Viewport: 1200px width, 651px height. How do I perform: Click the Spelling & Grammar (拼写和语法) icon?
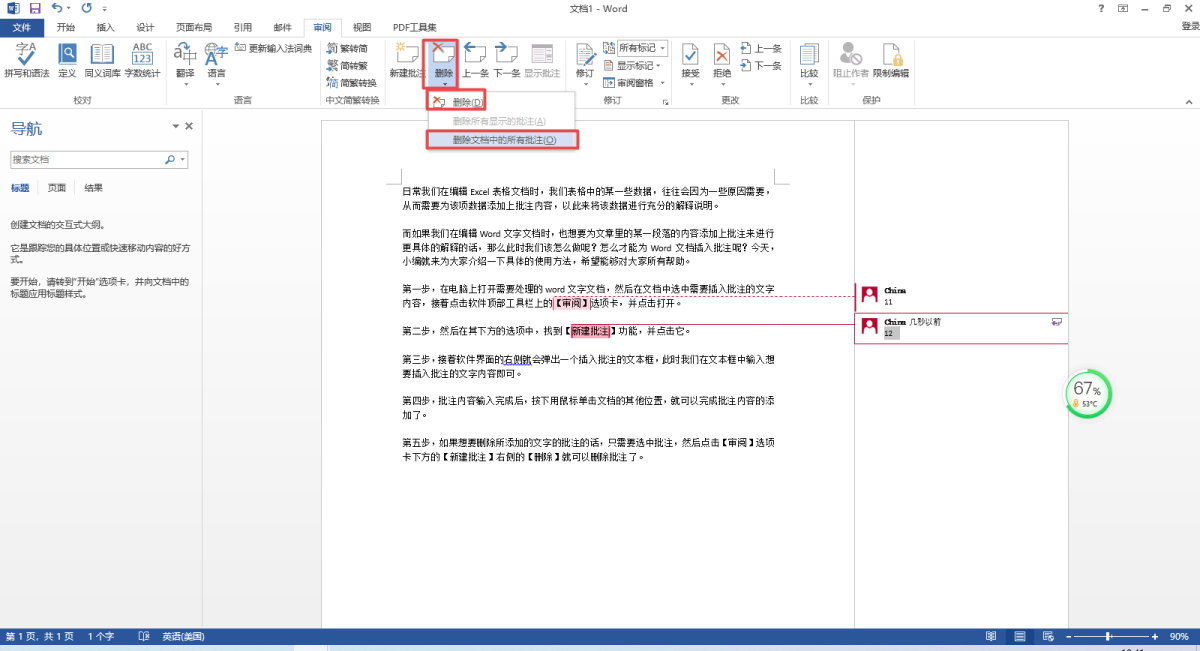[26, 60]
